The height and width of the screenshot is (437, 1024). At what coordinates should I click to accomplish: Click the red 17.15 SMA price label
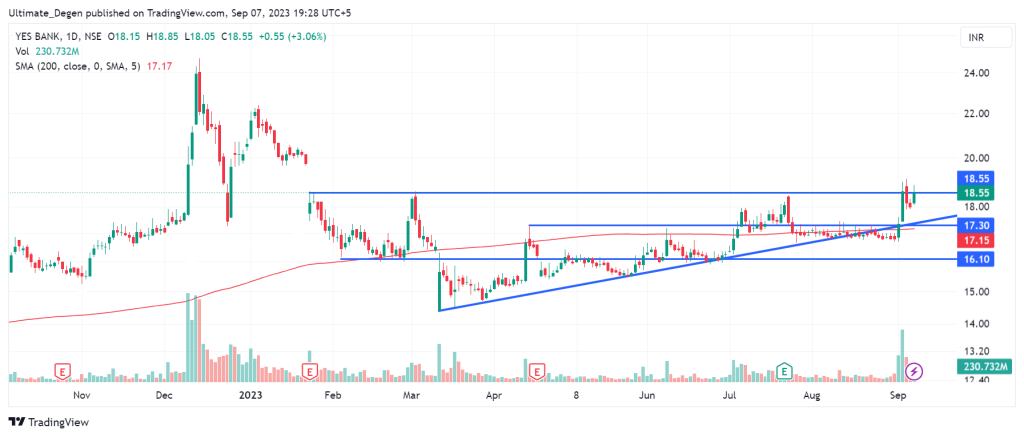pyautogui.click(x=977, y=240)
